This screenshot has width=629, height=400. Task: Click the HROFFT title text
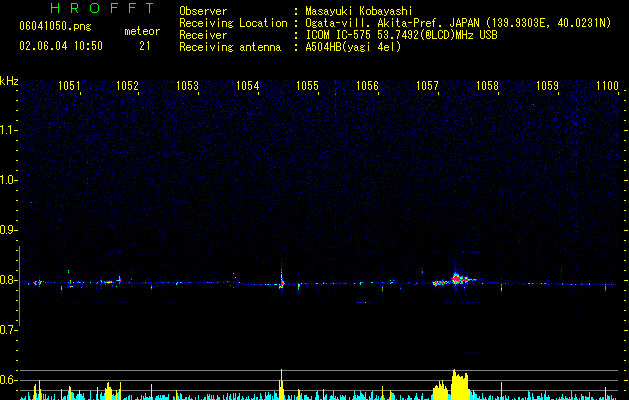[102, 8]
